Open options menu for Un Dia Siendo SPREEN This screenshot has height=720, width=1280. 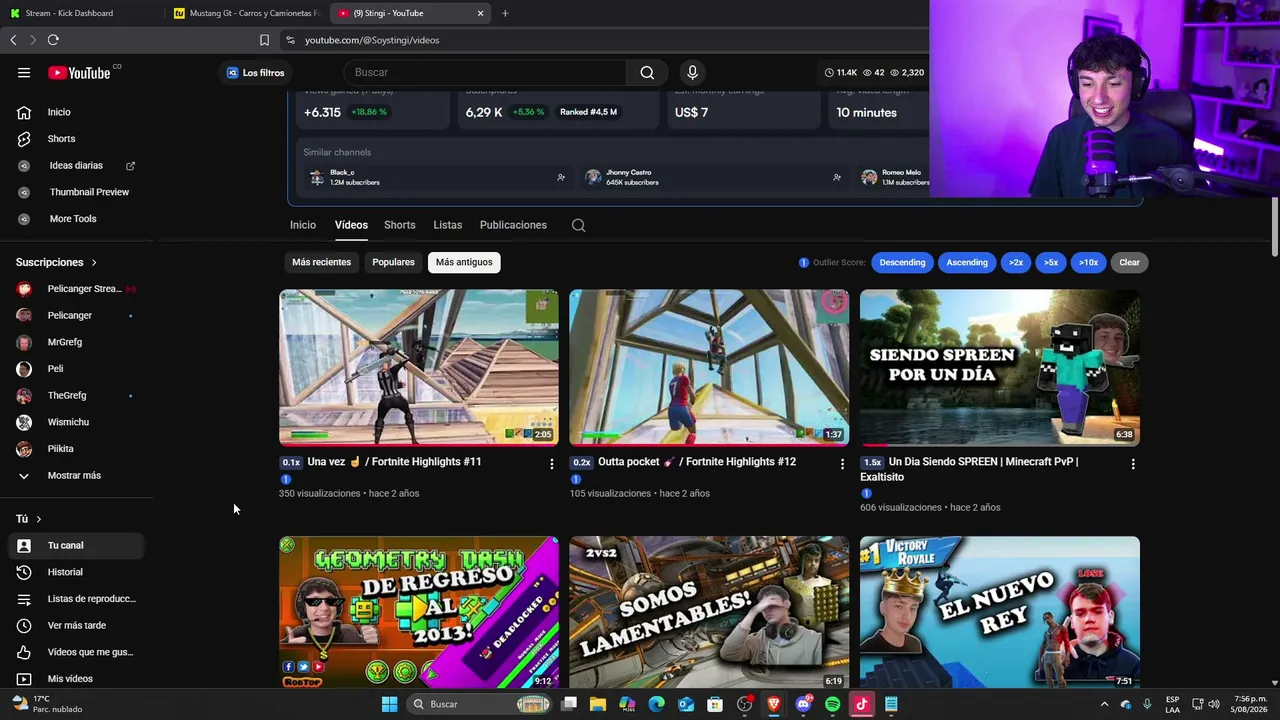[1133, 464]
